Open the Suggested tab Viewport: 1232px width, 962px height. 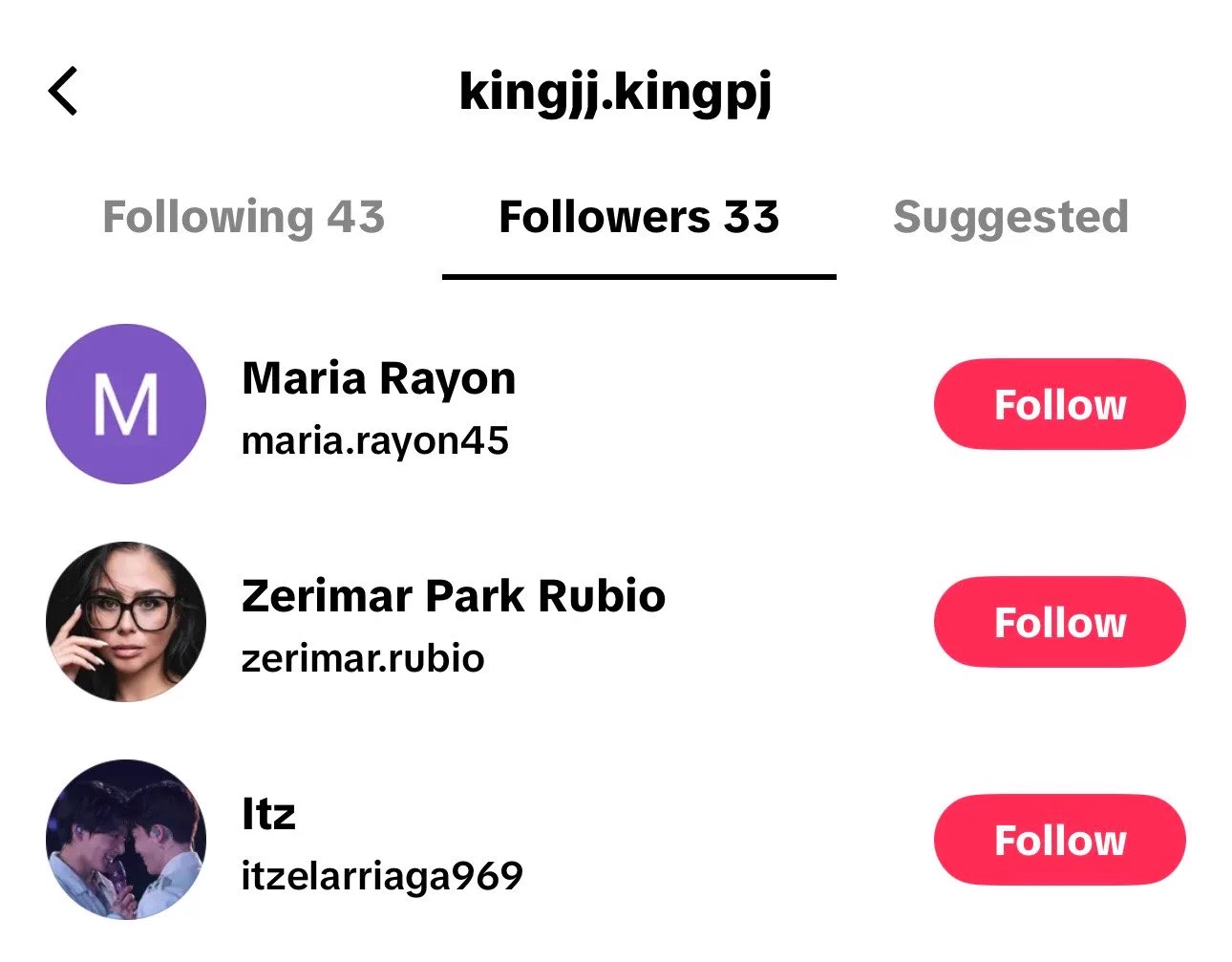click(x=1010, y=218)
